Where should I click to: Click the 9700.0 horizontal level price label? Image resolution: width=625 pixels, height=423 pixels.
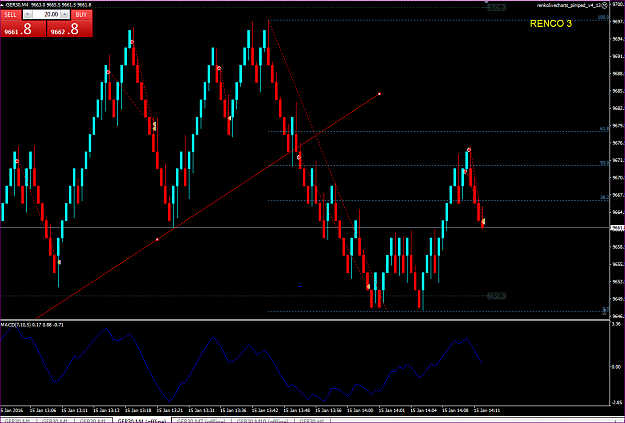pos(496,7)
